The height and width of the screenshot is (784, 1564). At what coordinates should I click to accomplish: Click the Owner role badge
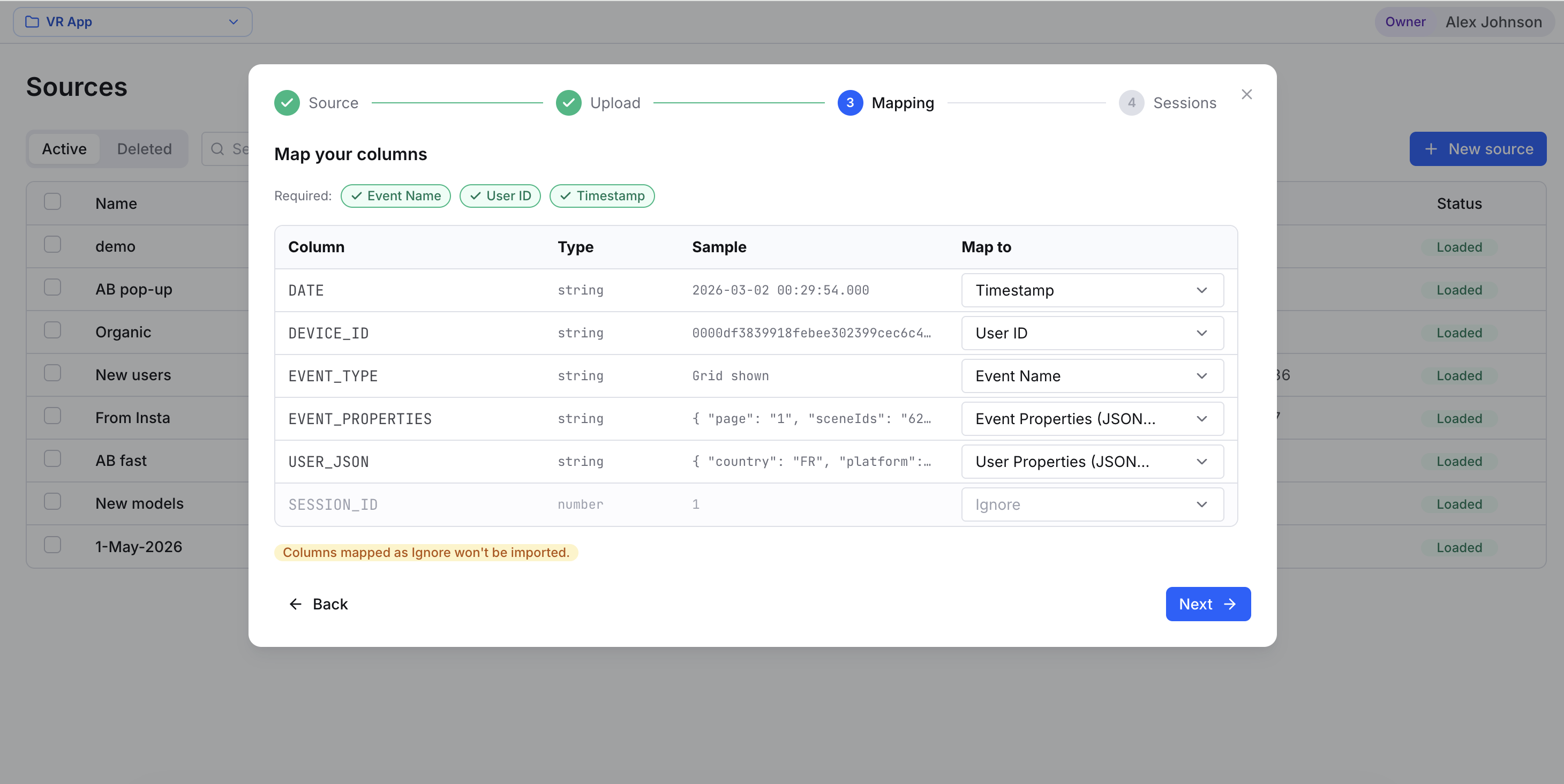point(1405,22)
